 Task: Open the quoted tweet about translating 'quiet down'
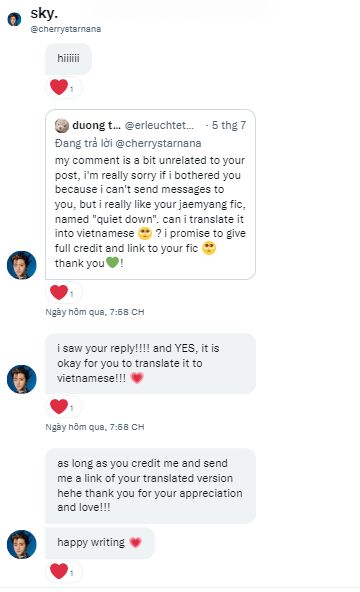point(150,194)
